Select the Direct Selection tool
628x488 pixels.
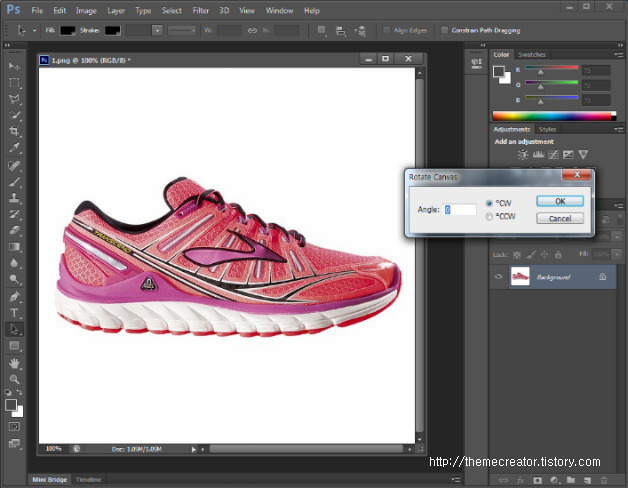point(14,329)
